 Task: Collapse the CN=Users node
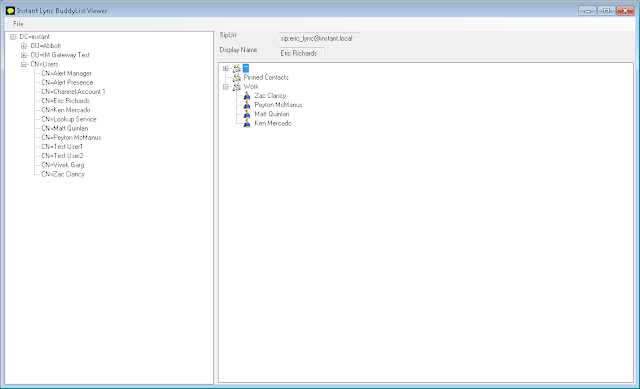point(24,64)
